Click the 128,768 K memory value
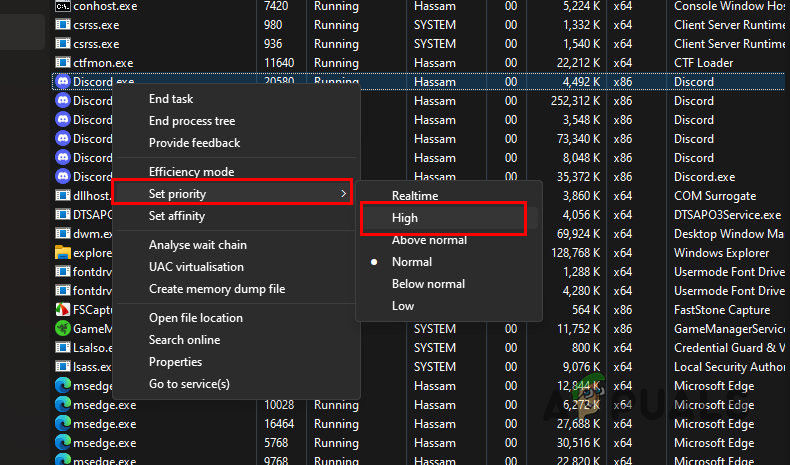Screen dimensions: 790x465 click(x=575, y=253)
